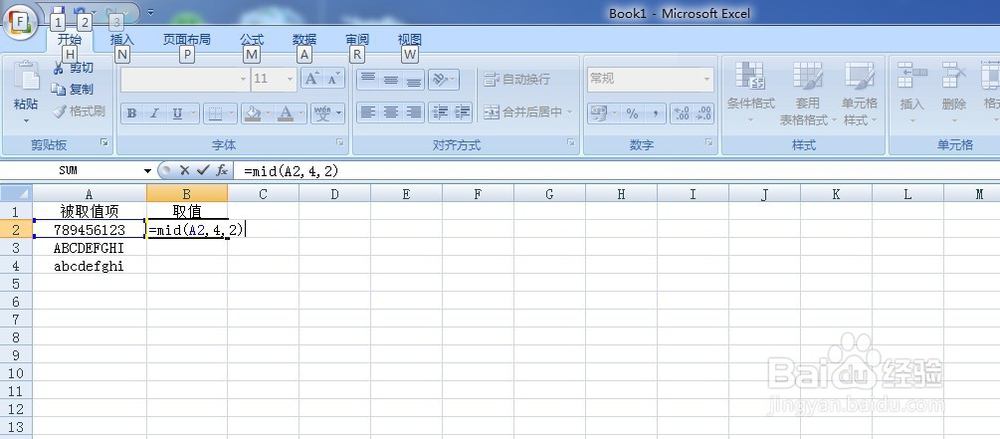Click Decrease Decimal icon

tap(703, 114)
